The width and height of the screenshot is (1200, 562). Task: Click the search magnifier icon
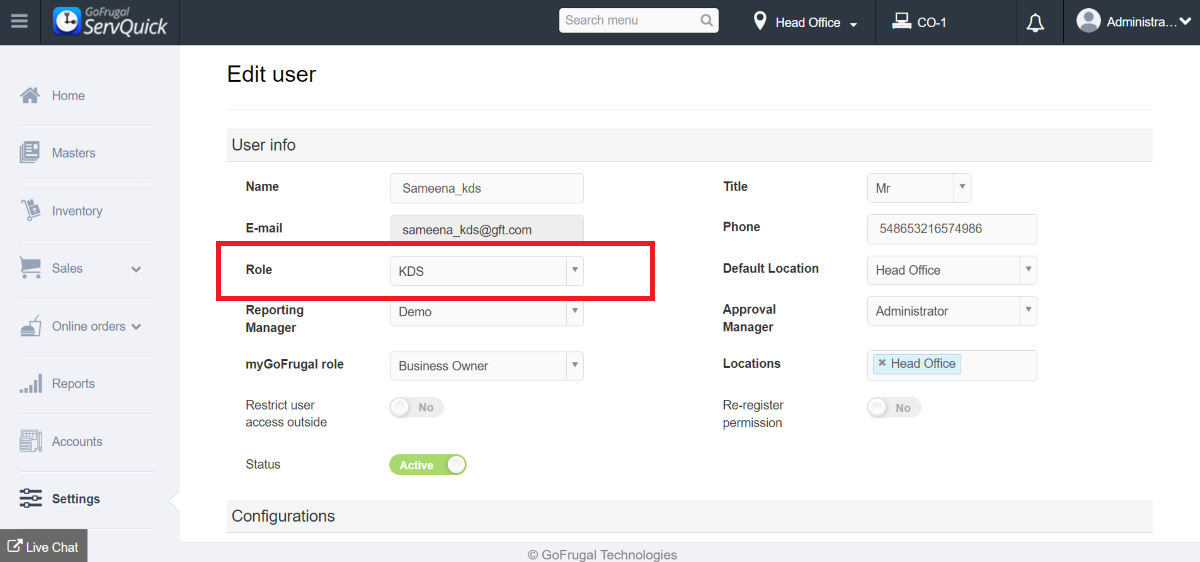tap(707, 21)
